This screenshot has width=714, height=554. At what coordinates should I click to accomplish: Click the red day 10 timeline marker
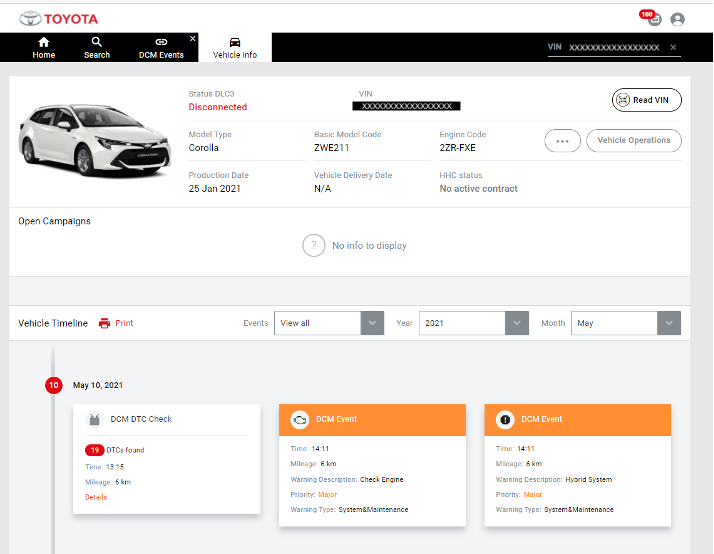pyautogui.click(x=54, y=385)
